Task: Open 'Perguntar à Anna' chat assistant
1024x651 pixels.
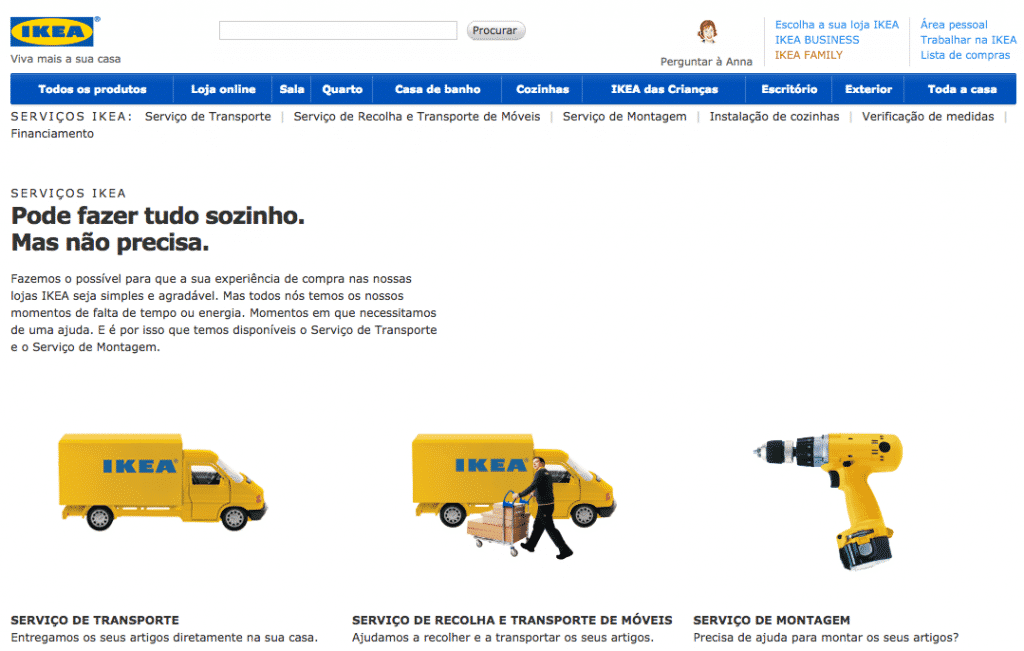Action: (706, 61)
